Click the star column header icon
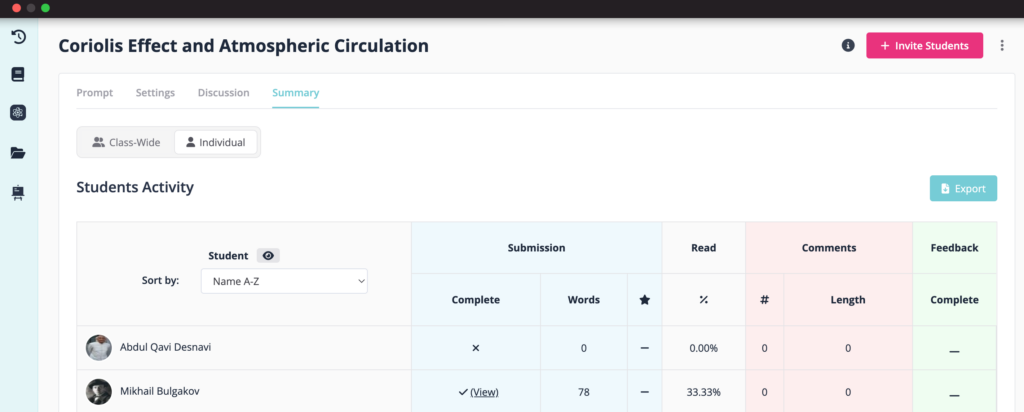Screen dimensions: 1024x412 (x=645, y=300)
